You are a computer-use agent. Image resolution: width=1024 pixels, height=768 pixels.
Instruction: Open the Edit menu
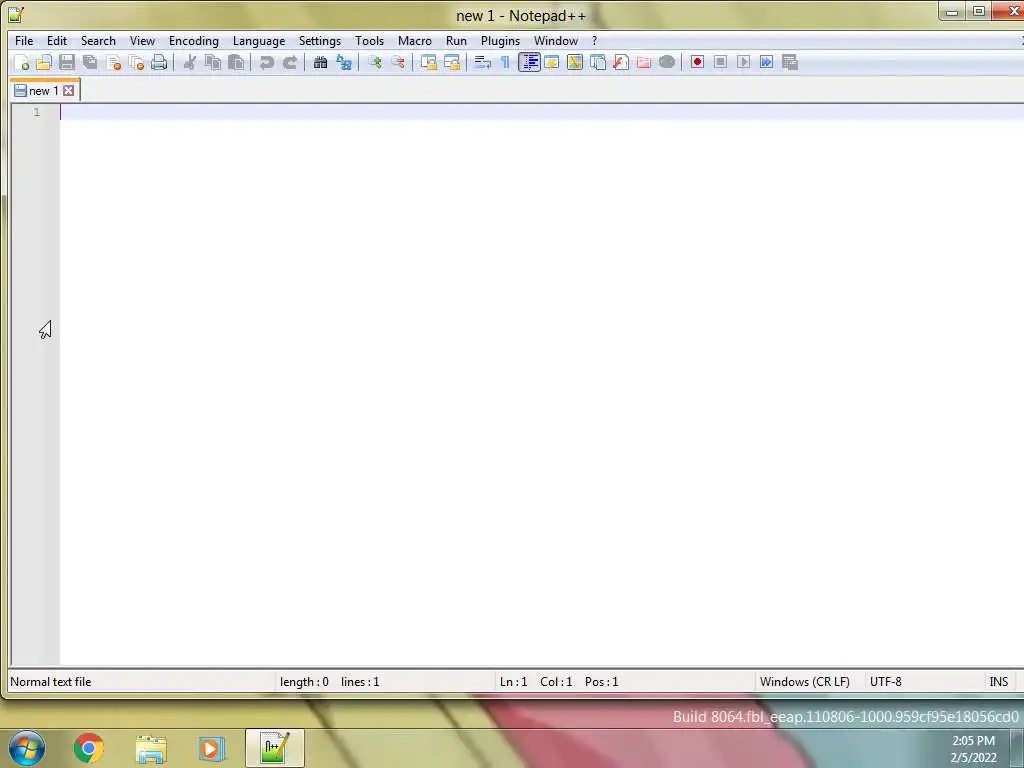point(57,40)
